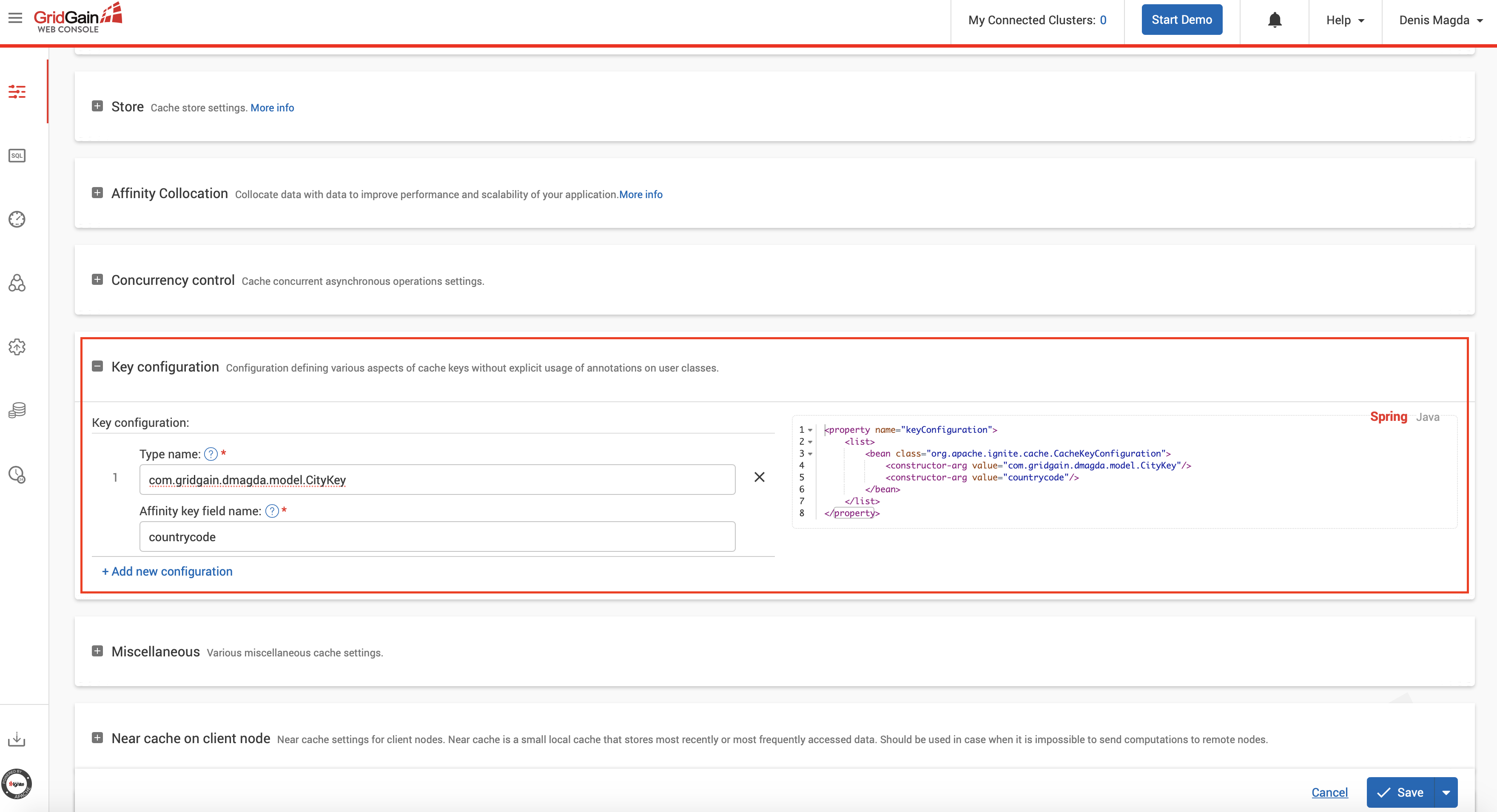This screenshot has width=1497, height=812.
Task: Expand the Miscellaneous section
Action: tap(97, 651)
